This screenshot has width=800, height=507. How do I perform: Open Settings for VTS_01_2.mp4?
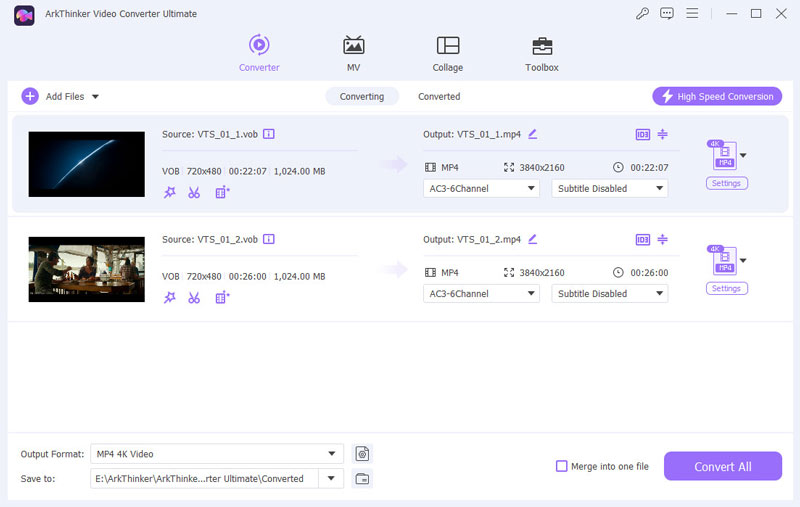[x=727, y=288]
